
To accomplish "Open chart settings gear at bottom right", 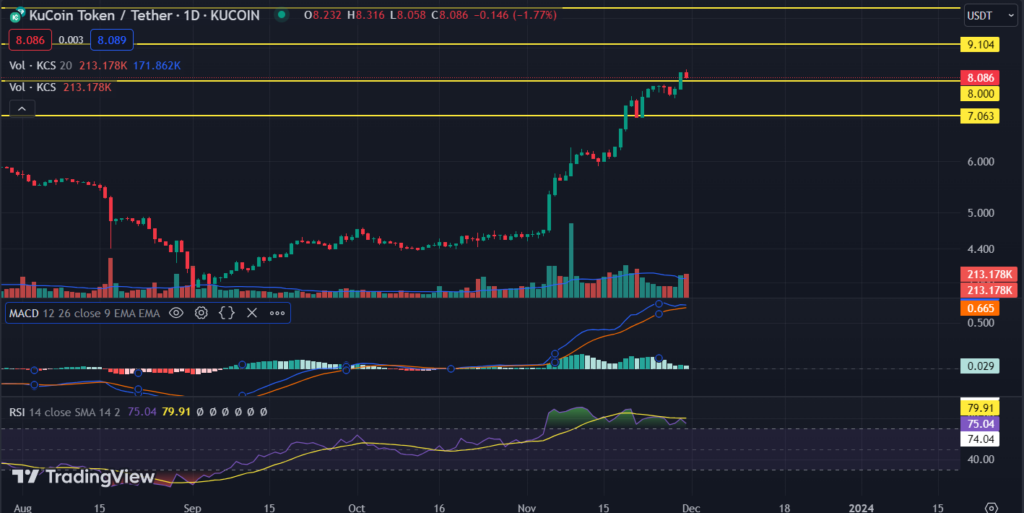I will coord(991,507).
